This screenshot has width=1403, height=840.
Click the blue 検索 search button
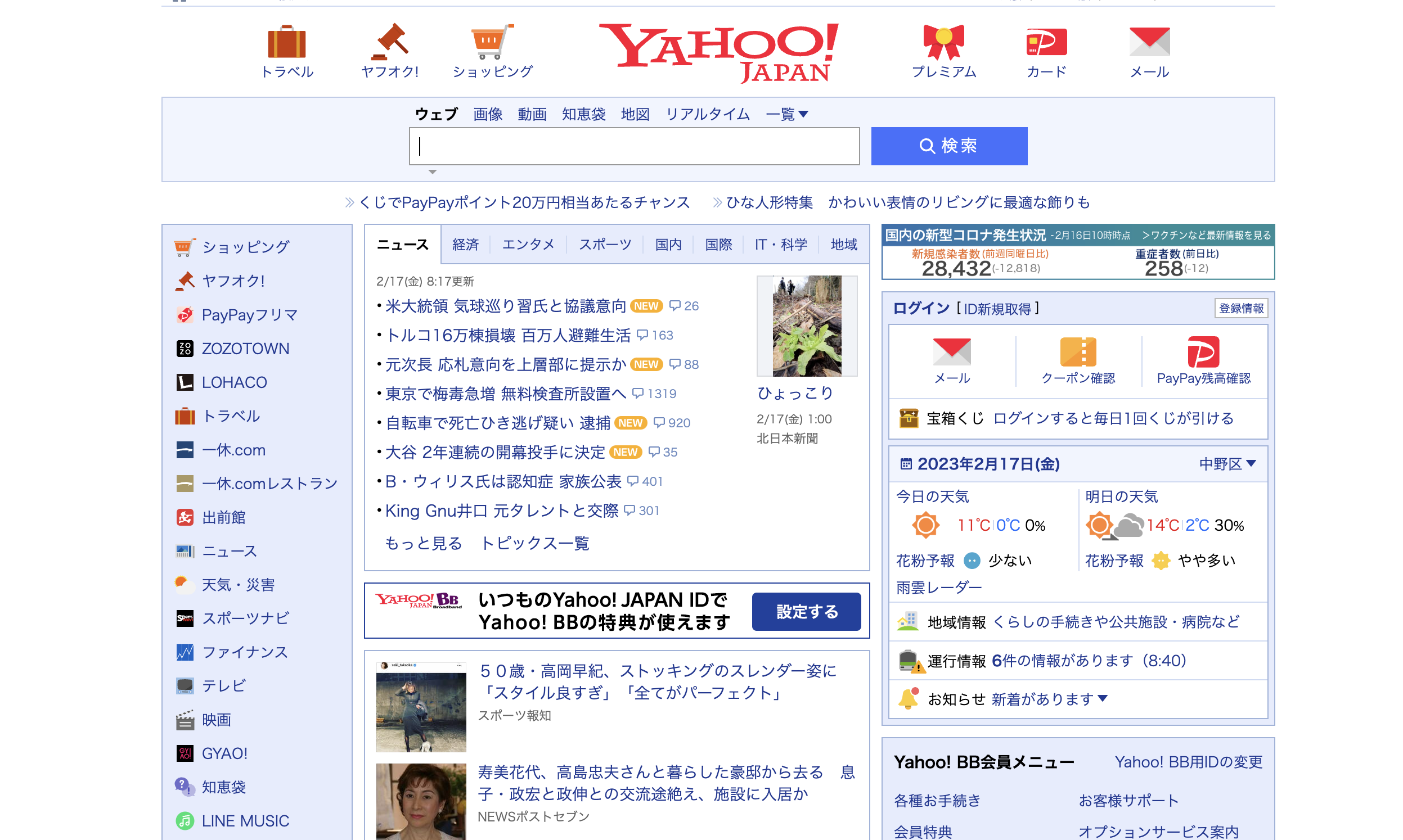[949, 146]
